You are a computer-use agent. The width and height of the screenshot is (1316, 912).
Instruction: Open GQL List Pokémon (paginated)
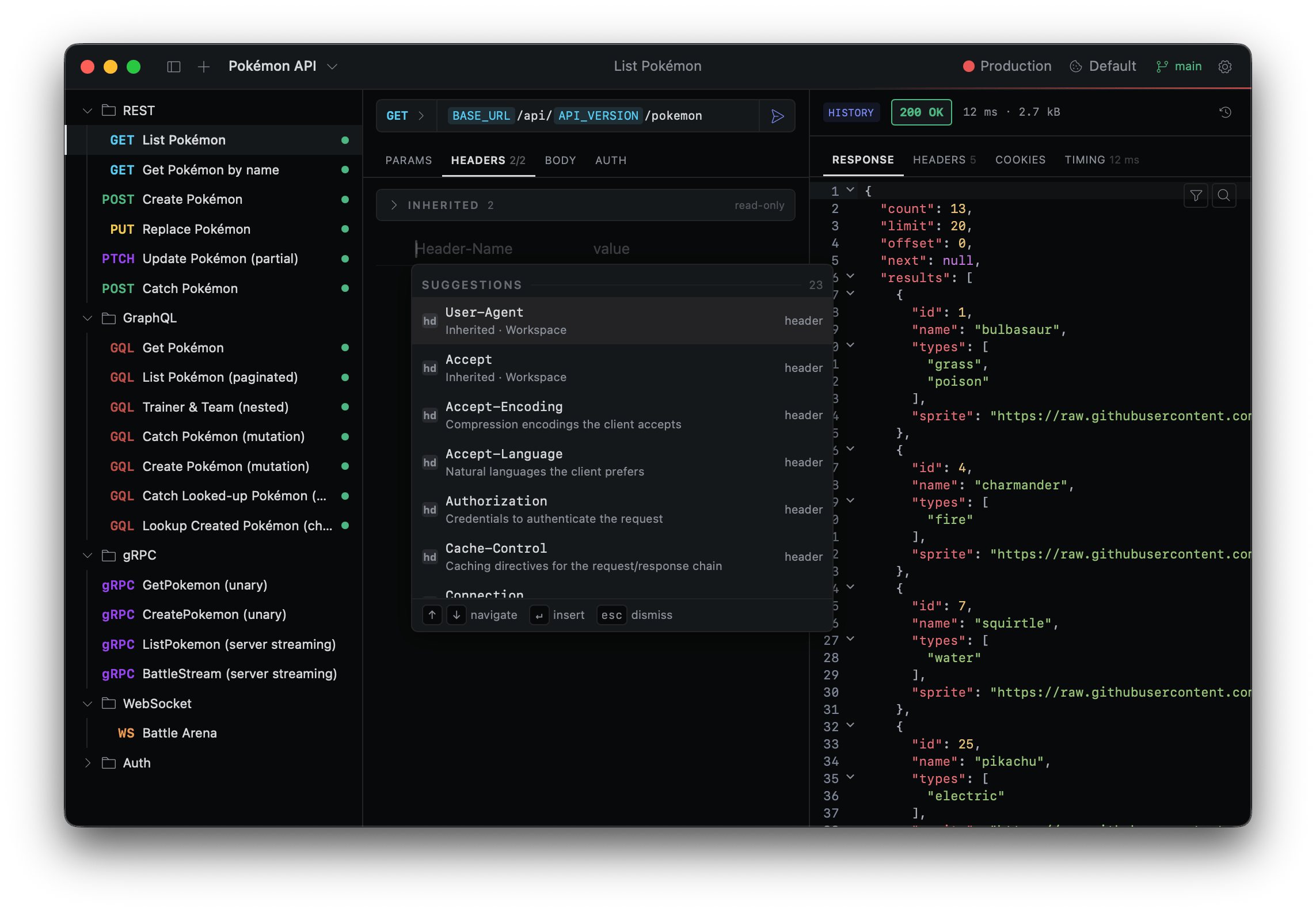[x=214, y=377]
